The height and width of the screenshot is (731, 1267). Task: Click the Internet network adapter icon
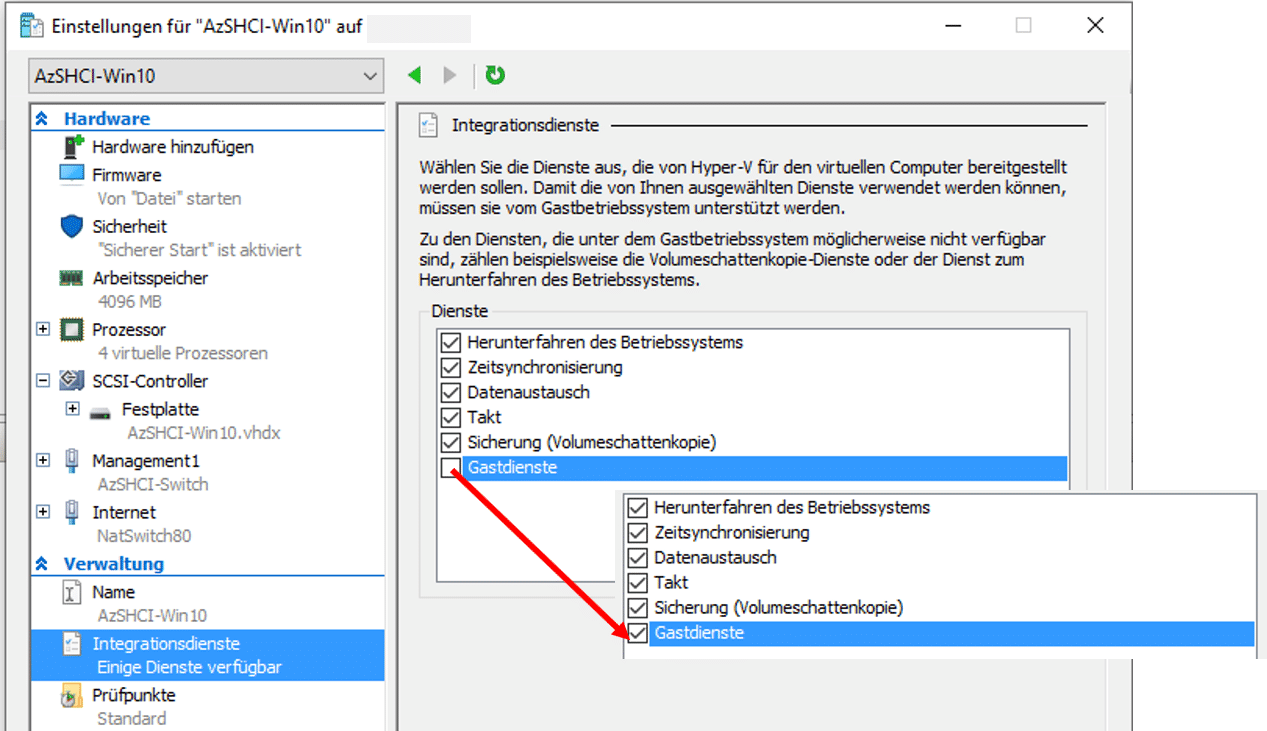pyautogui.click(x=72, y=512)
